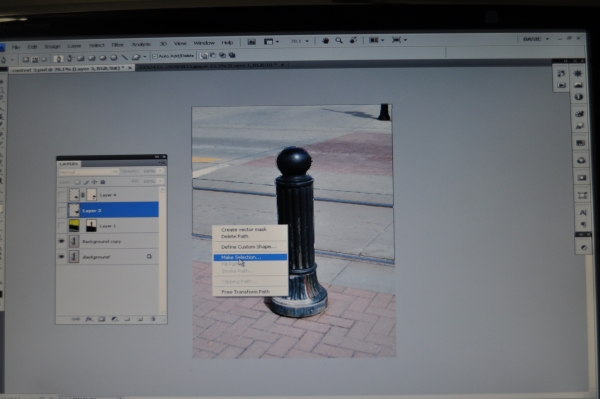Viewport: 600px width, 399px height.
Task: Expand the BASIC workspace switcher dropdown
Action: 536,39
